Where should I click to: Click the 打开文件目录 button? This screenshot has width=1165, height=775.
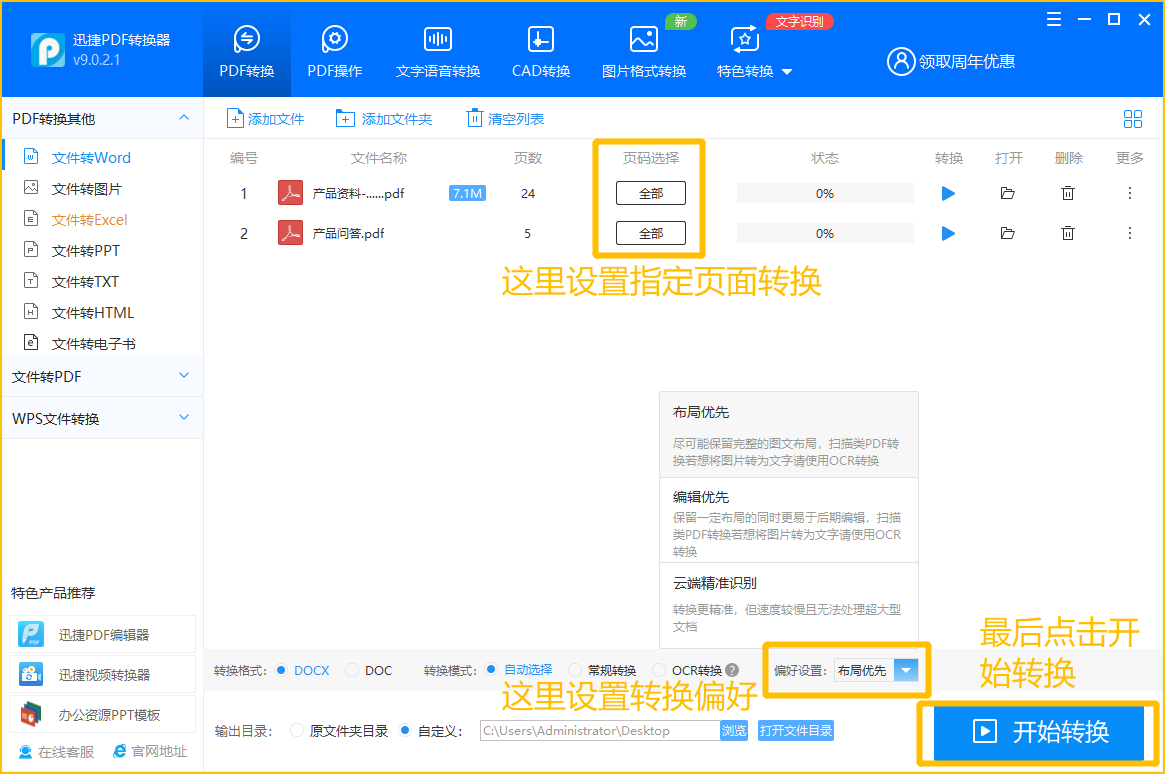click(796, 730)
